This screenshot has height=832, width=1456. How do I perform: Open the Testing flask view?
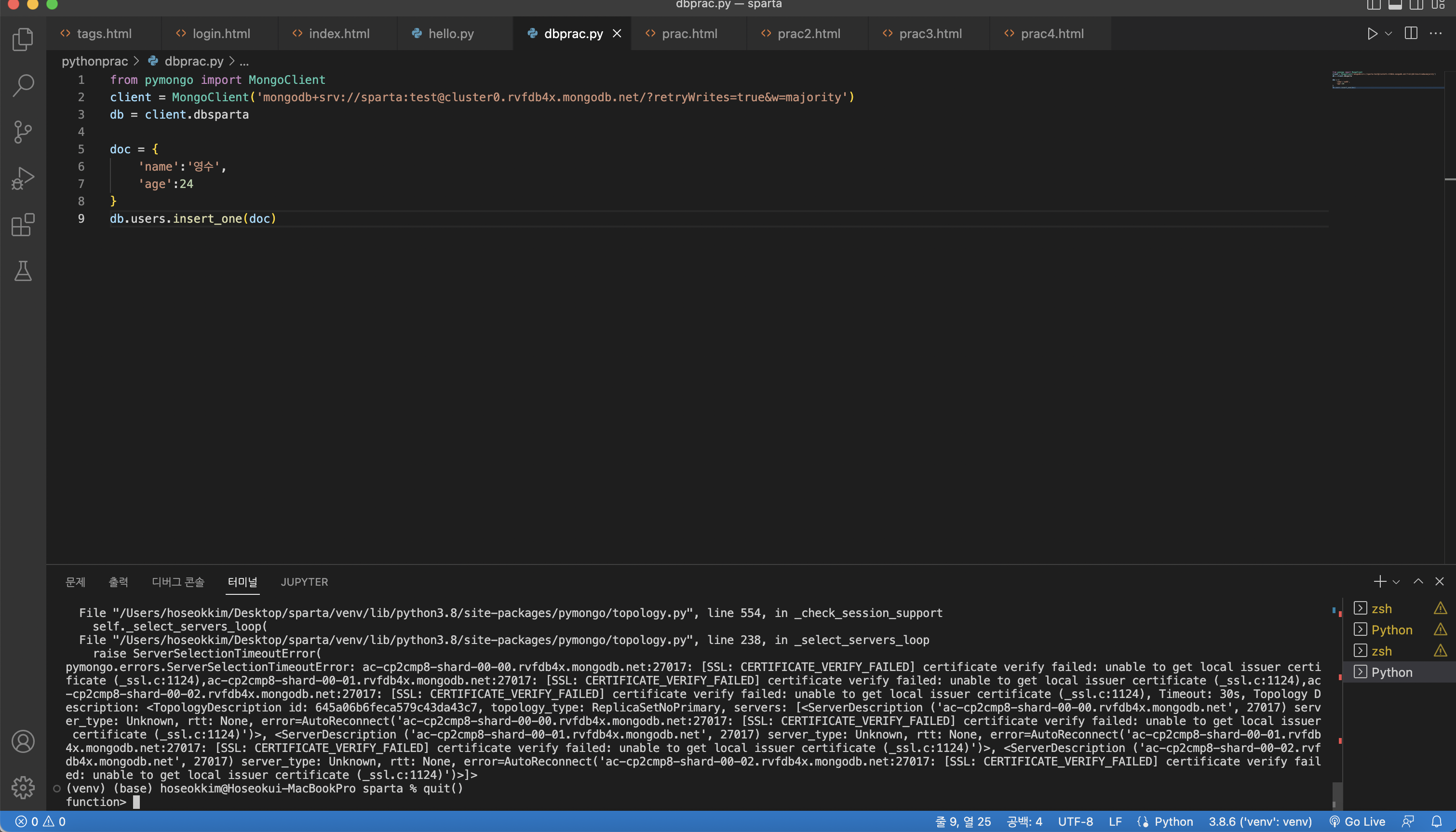tap(23, 271)
